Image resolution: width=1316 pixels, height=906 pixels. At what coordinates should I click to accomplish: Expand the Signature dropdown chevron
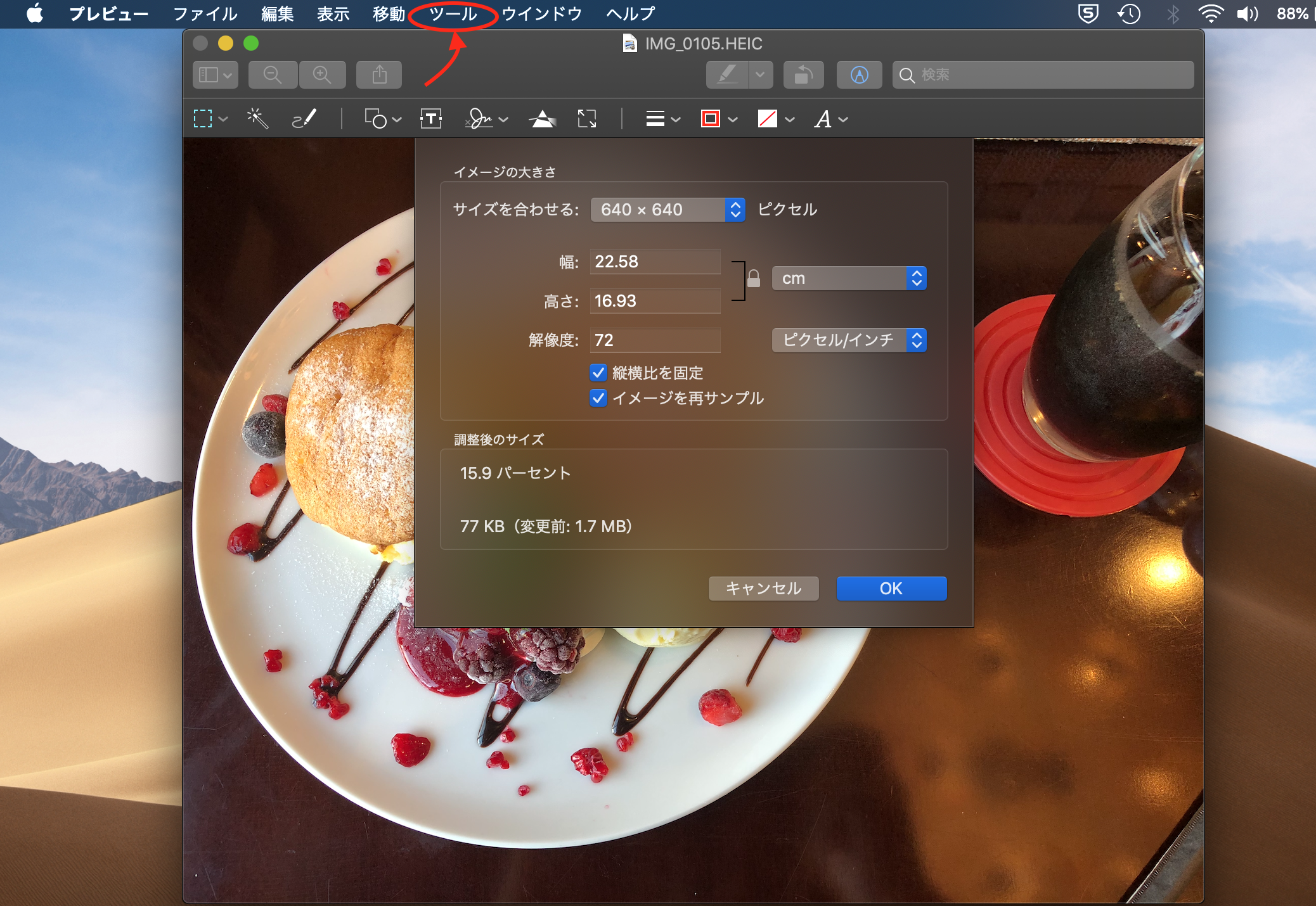[503, 119]
